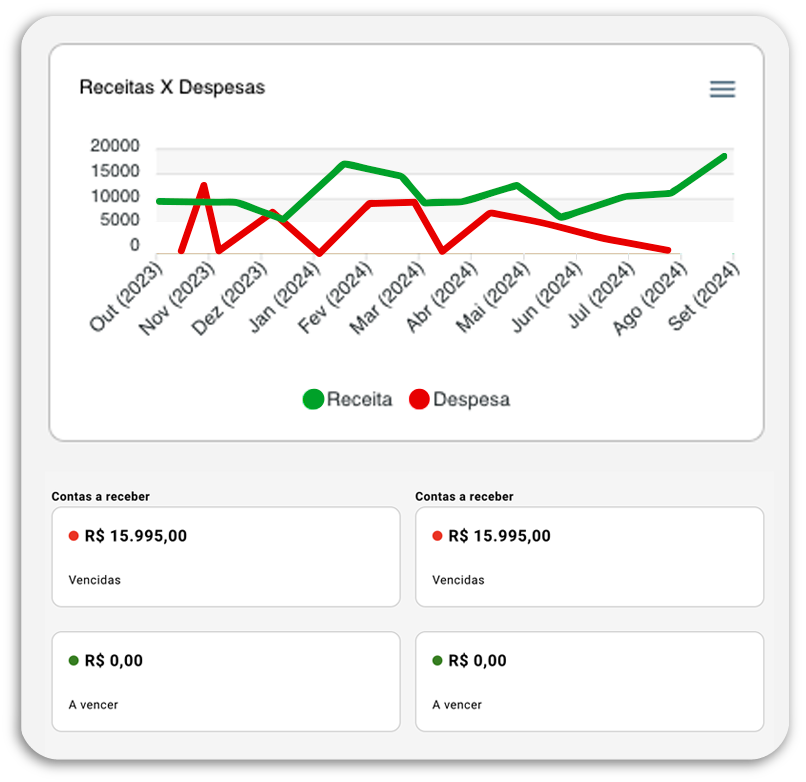Click green dot in left A vencer card
Screen dimensions: 806x782
click(x=74, y=660)
